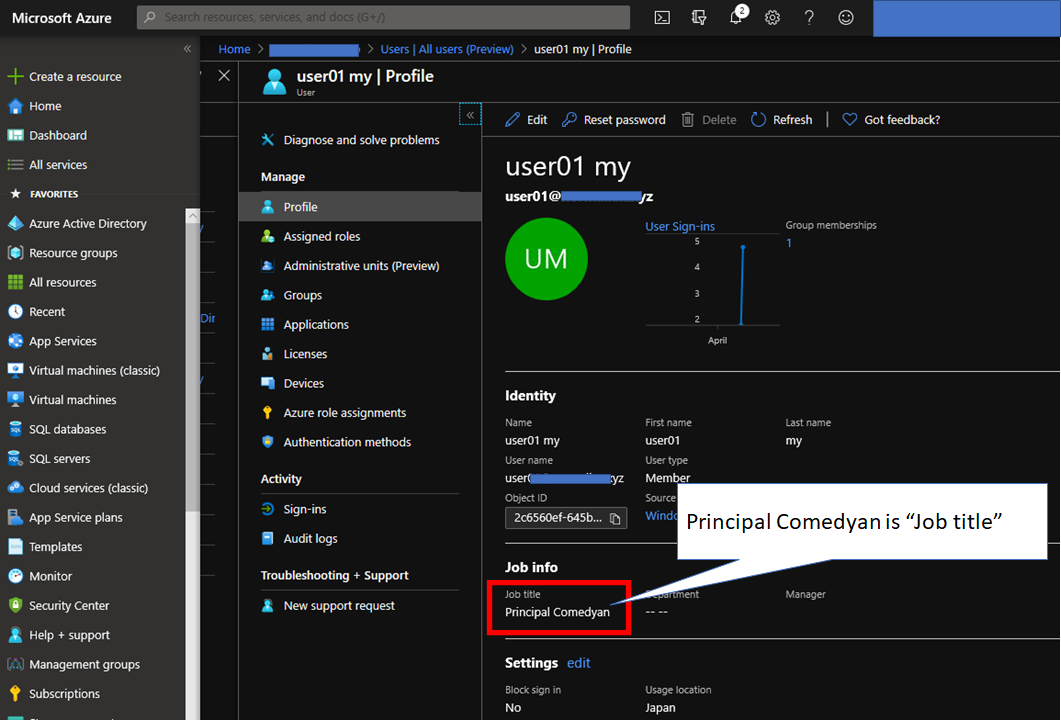This screenshot has height=720, width=1061.
Task: Open the Profile menu item
Action: tap(360, 207)
